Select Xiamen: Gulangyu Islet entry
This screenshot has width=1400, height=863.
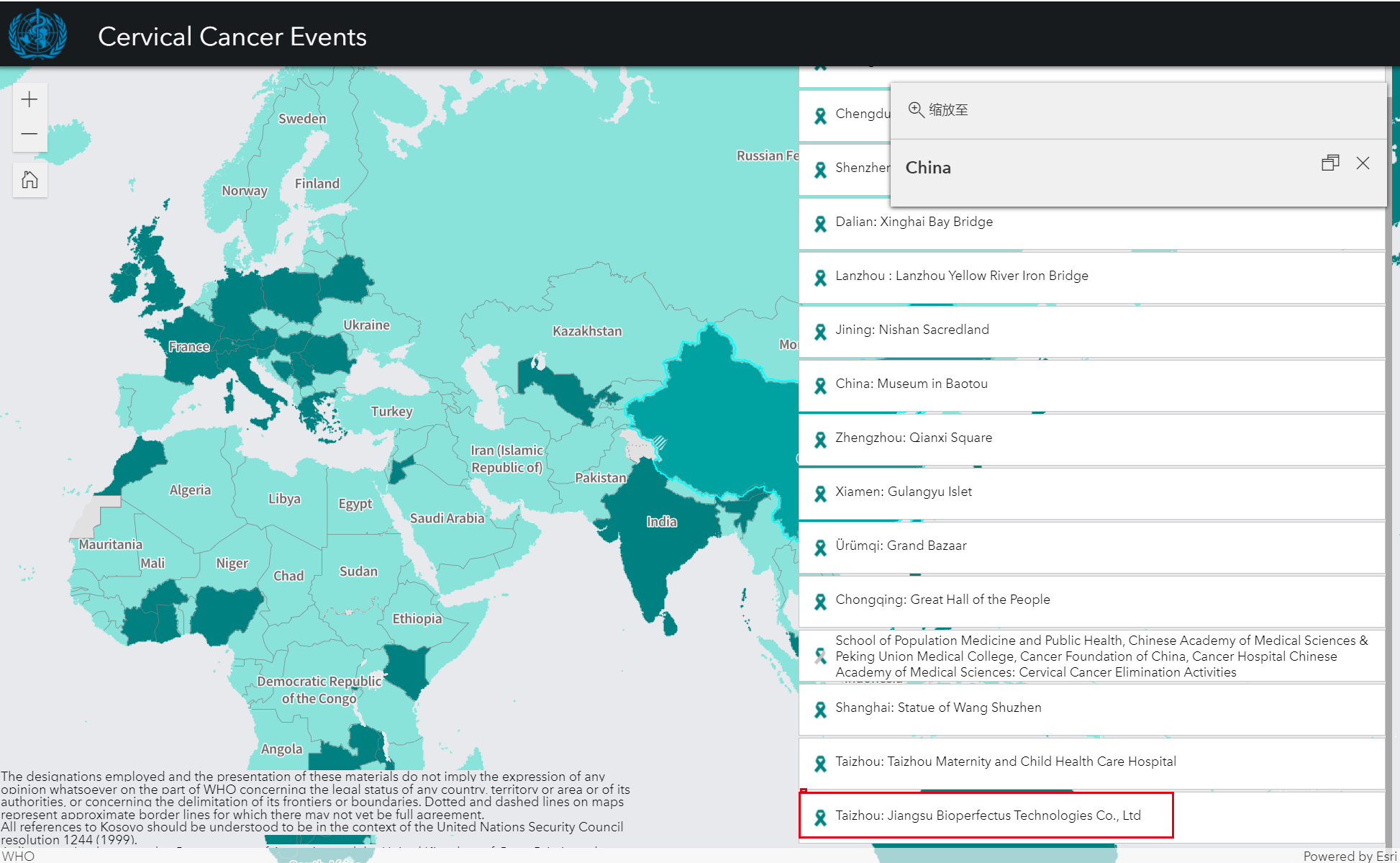point(903,492)
